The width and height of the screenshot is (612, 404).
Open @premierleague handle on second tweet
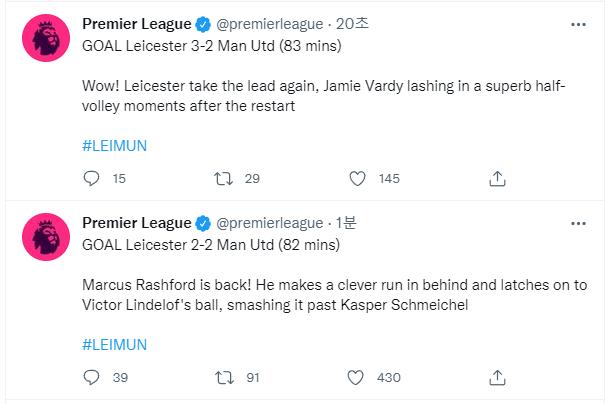(x=270, y=223)
